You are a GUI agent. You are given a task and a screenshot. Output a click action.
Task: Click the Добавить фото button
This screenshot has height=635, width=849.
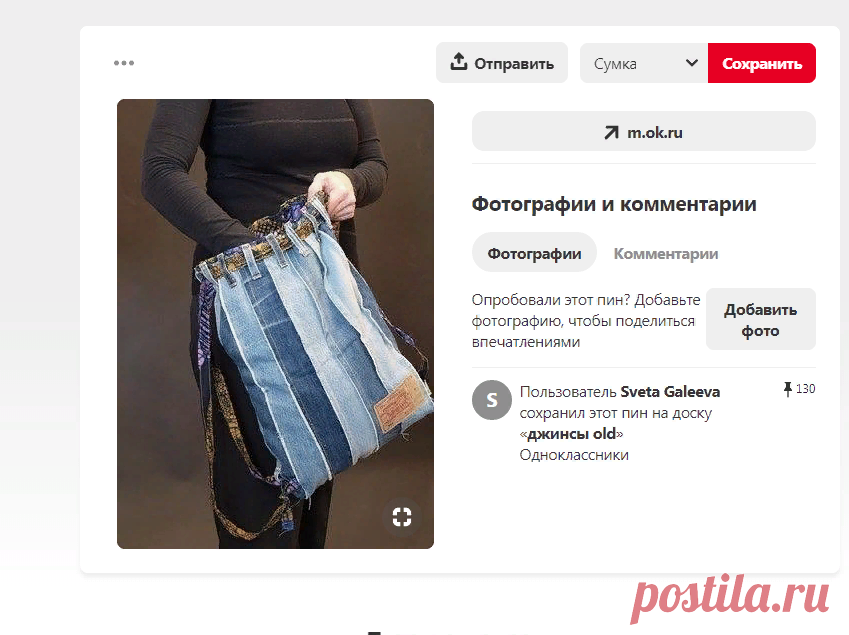coord(761,319)
